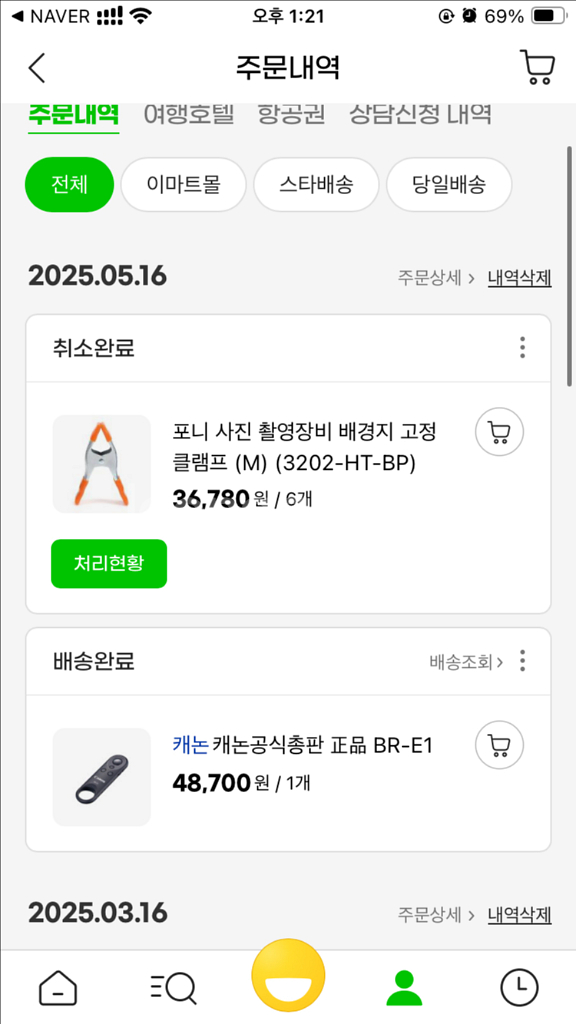This screenshot has width=576, height=1024.
Task: Select the search icon in bottom bar
Action: [172, 986]
